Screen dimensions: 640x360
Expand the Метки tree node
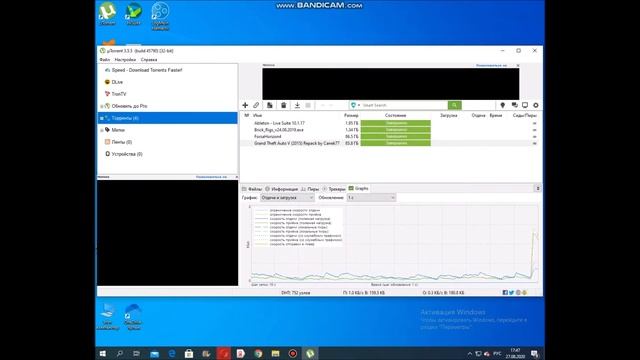click(102, 130)
